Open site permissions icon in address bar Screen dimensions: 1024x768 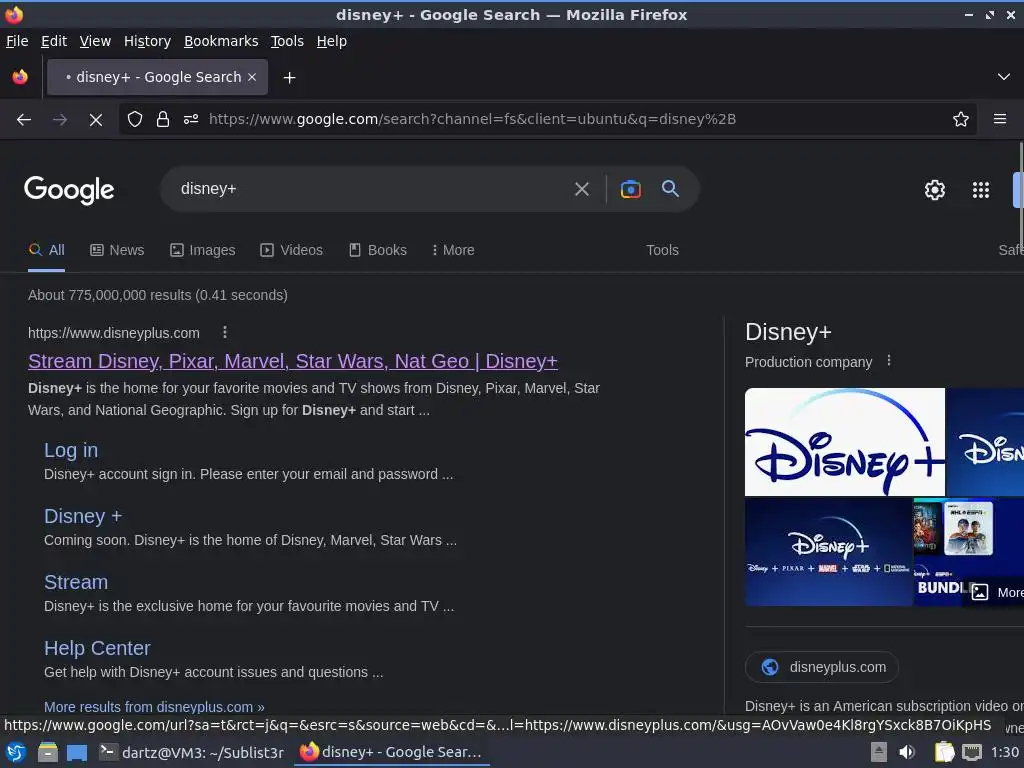pyautogui.click(x=191, y=119)
